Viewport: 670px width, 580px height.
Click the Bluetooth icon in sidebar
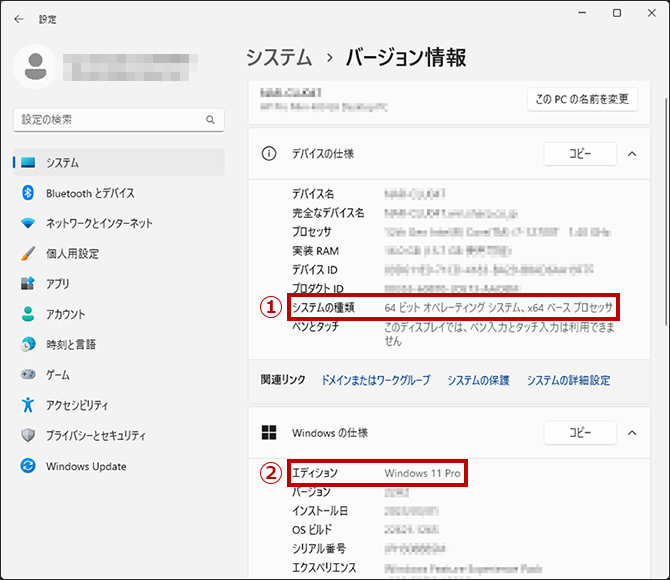[28, 193]
